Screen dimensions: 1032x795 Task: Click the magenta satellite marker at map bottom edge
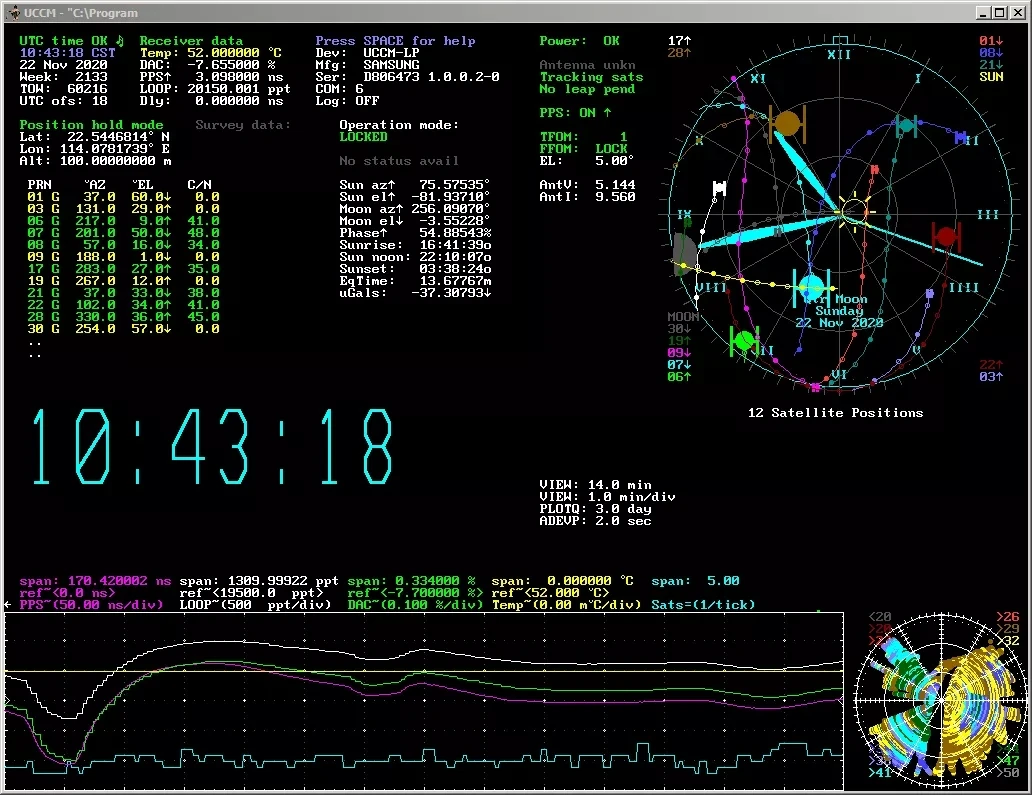pos(816,387)
